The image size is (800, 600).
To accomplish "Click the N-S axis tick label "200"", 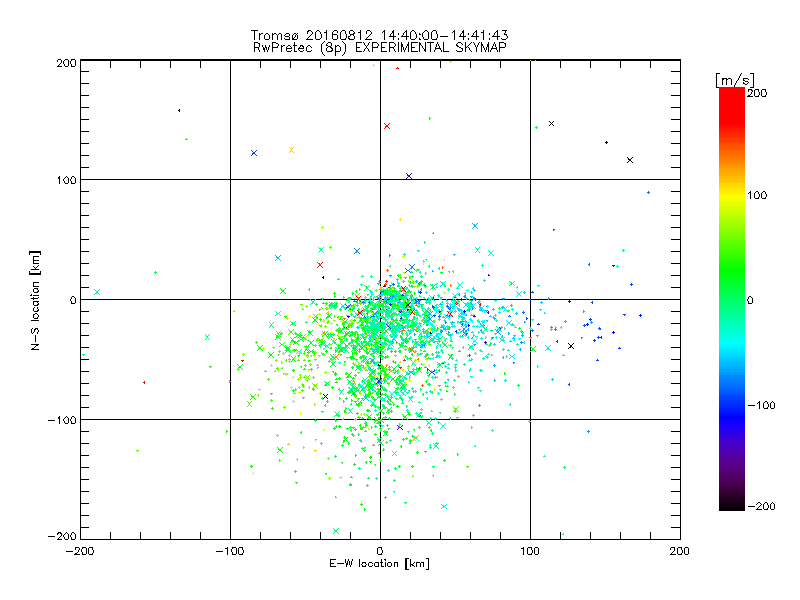I will [x=66, y=63].
